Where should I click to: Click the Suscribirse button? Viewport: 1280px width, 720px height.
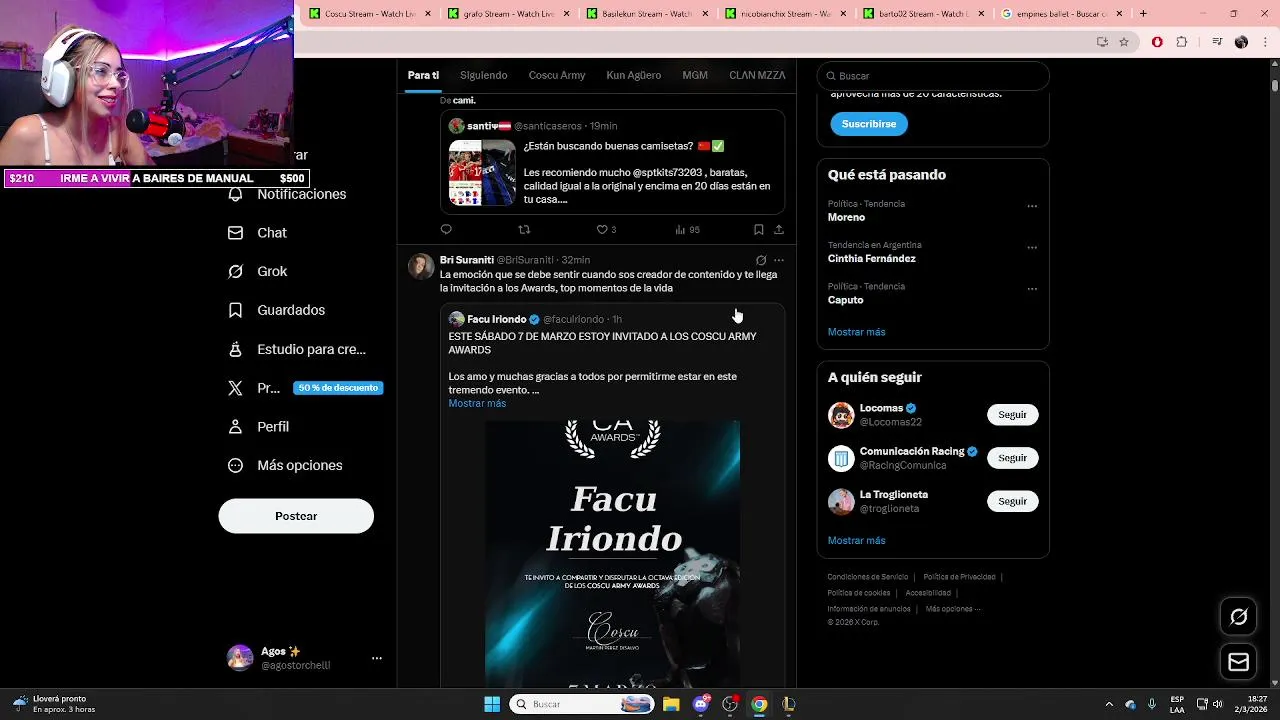click(869, 124)
